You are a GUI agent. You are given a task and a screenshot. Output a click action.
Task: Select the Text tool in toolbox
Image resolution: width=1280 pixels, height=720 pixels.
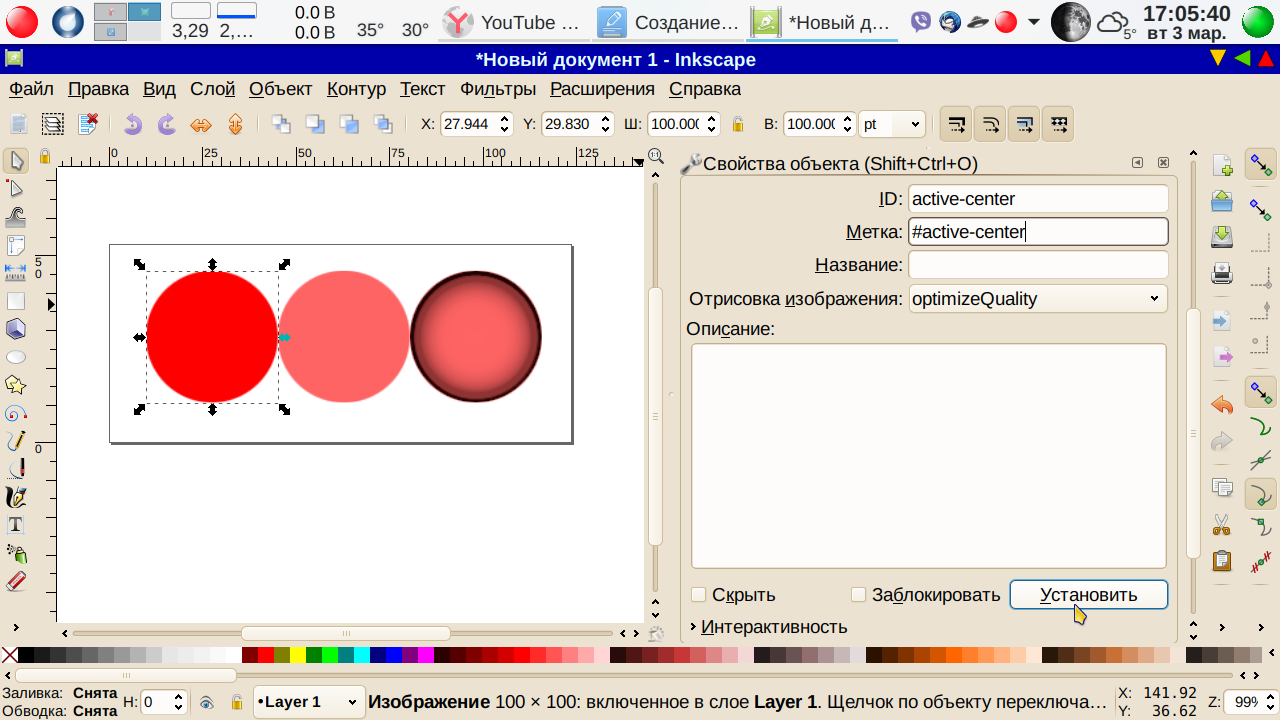[x=15, y=525]
